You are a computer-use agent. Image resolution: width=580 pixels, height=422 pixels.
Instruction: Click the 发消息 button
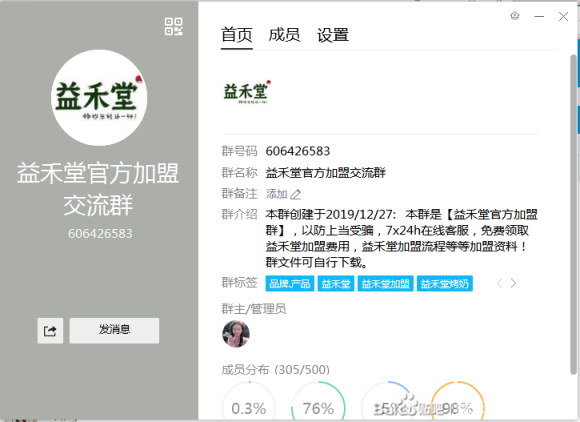[114, 331]
